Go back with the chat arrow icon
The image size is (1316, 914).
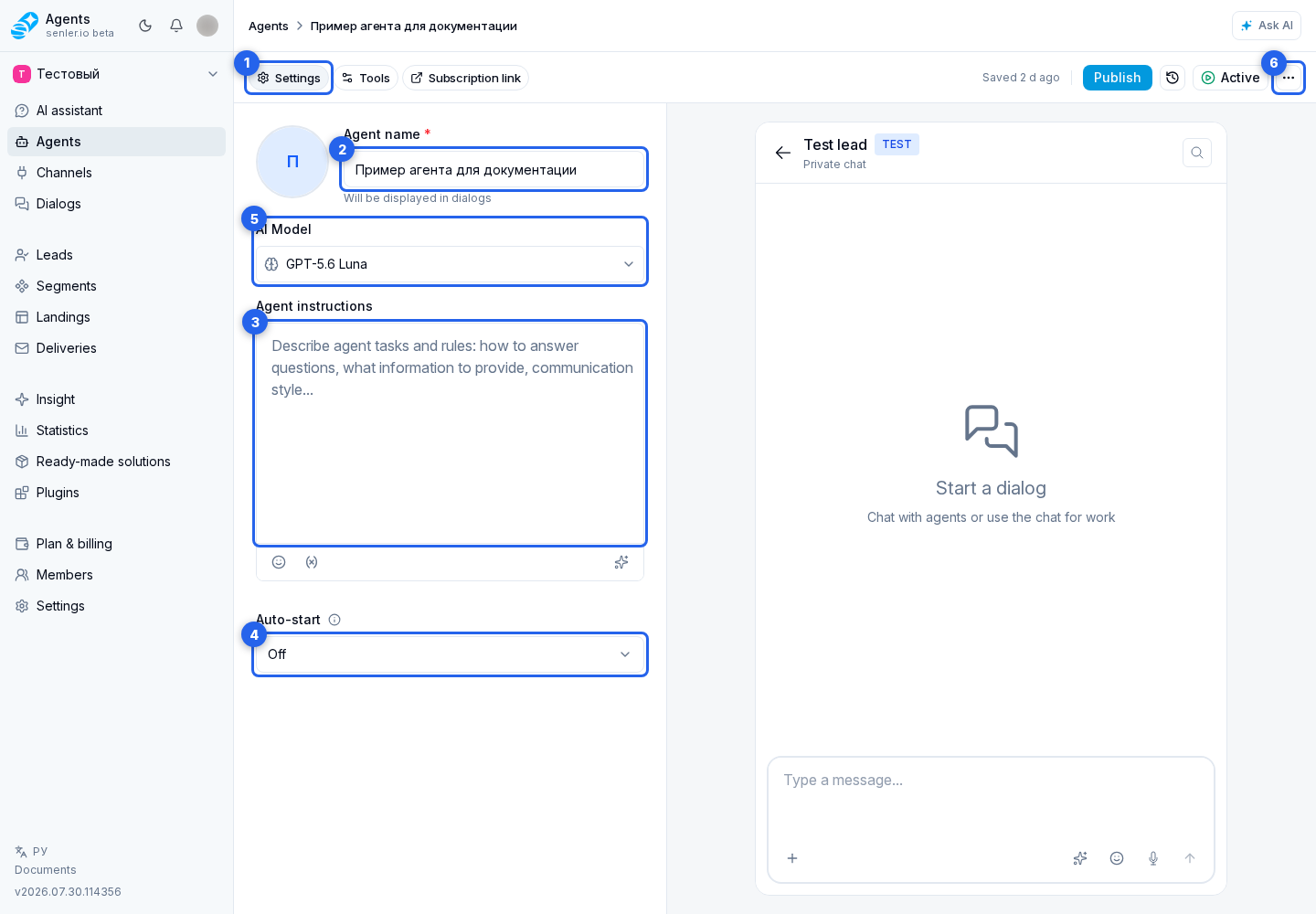pos(783,153)
